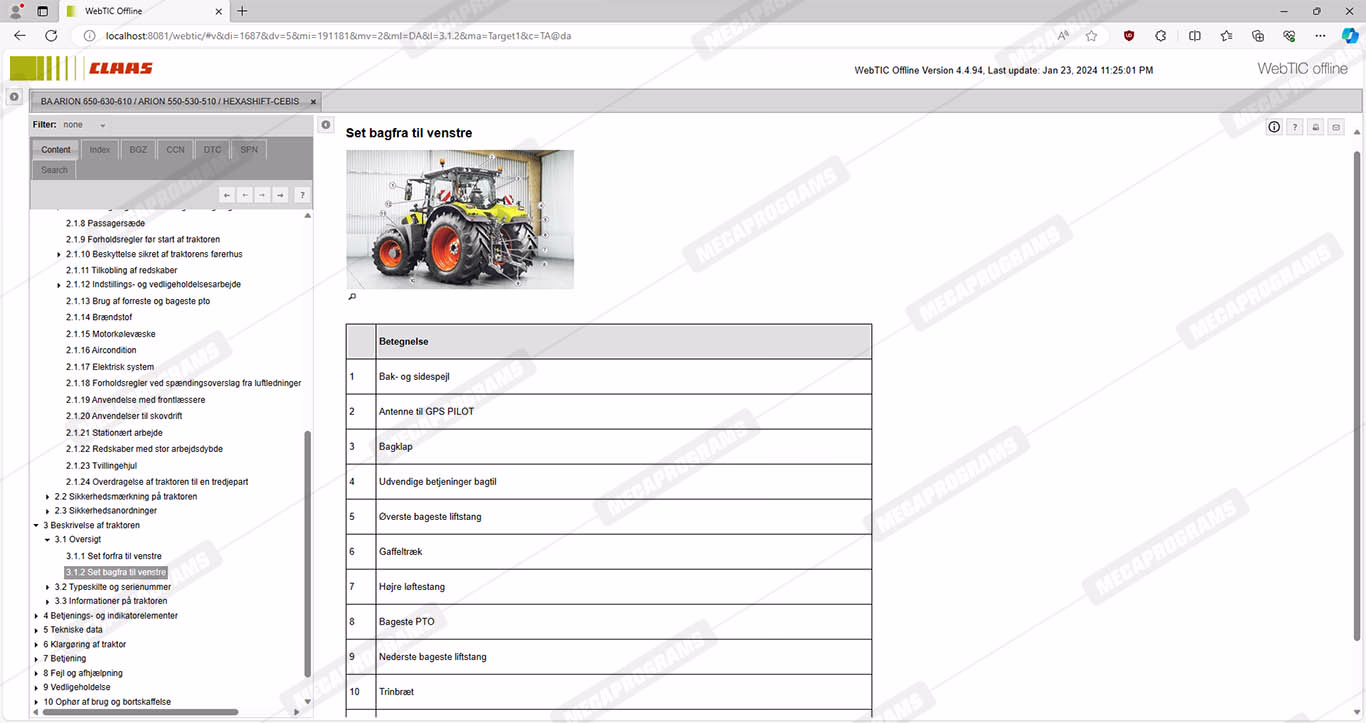Enlarge the tractor image with magnifier icon
1366x723 pixels.
[351, 297]
